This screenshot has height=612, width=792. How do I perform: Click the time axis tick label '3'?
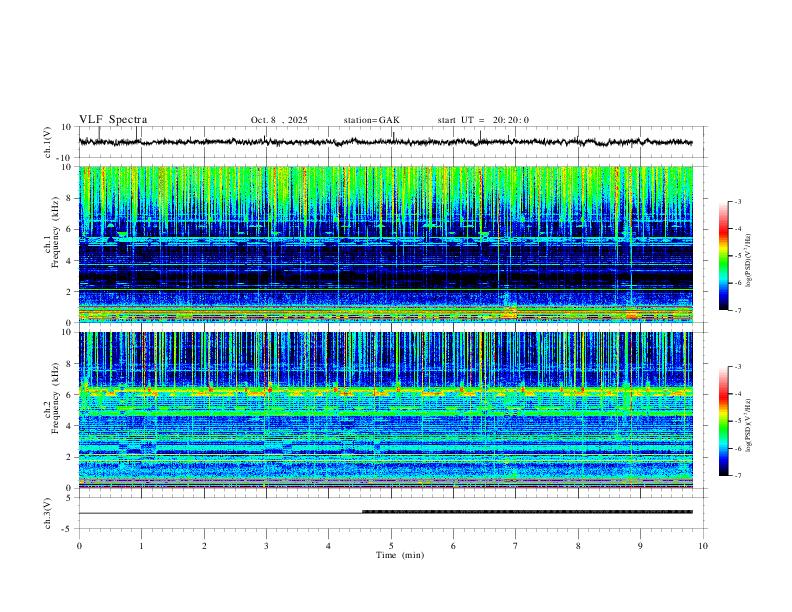[x=266, y=546]
